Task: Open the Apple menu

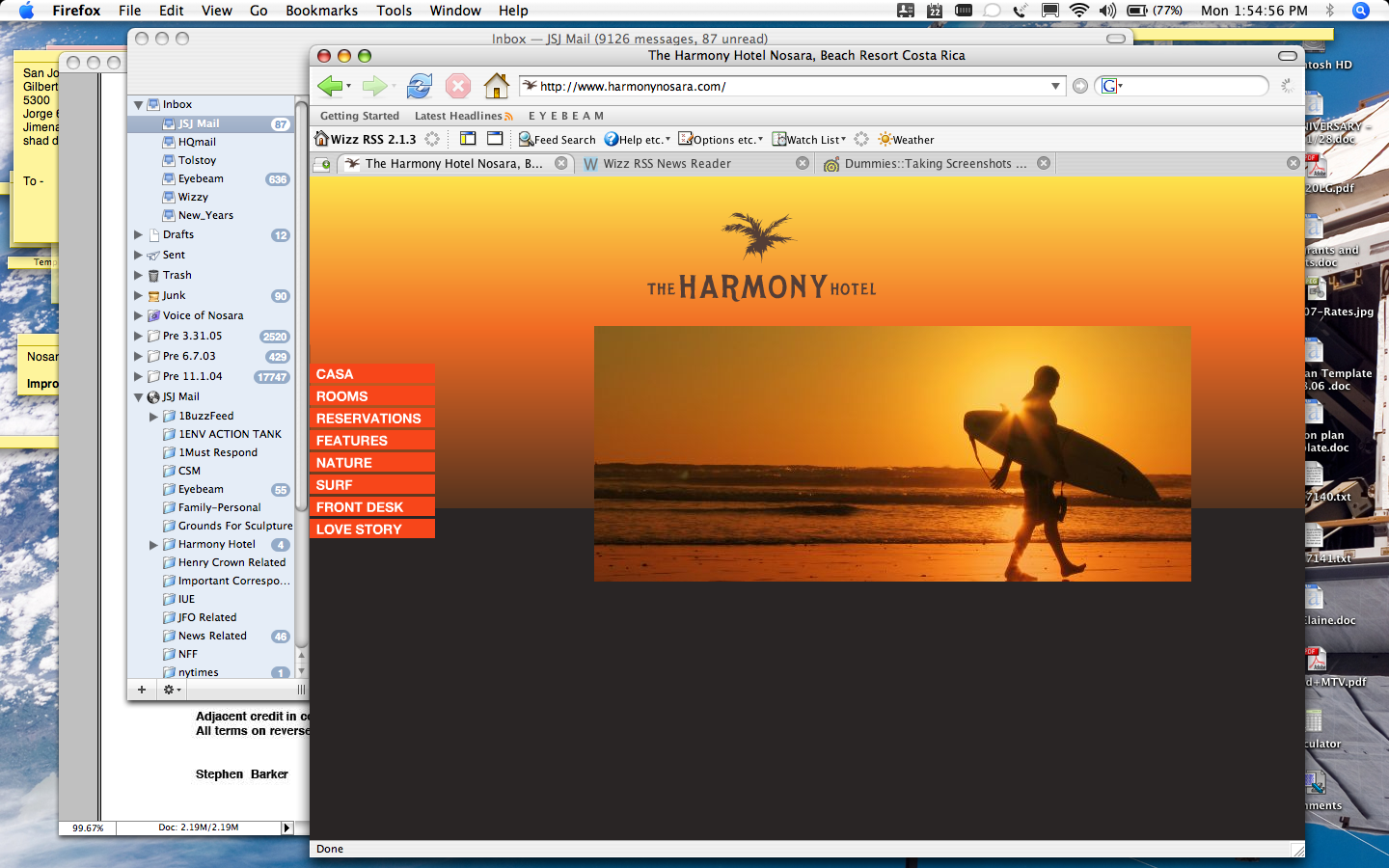Action: [x=26, y=11]
